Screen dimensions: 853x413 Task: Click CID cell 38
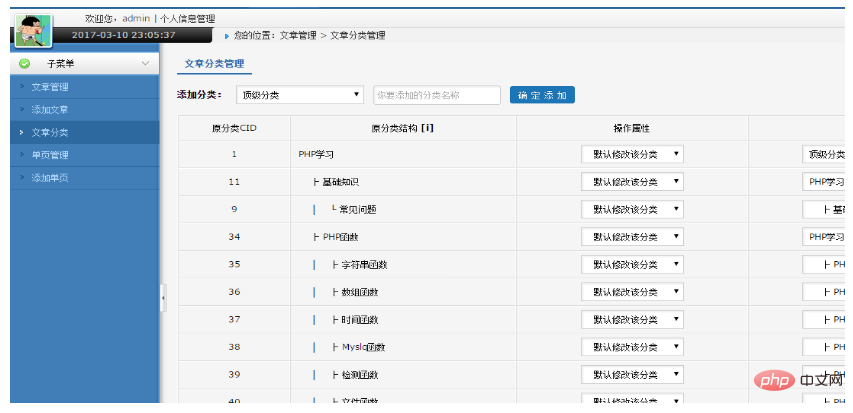click(x=234, y=347)
